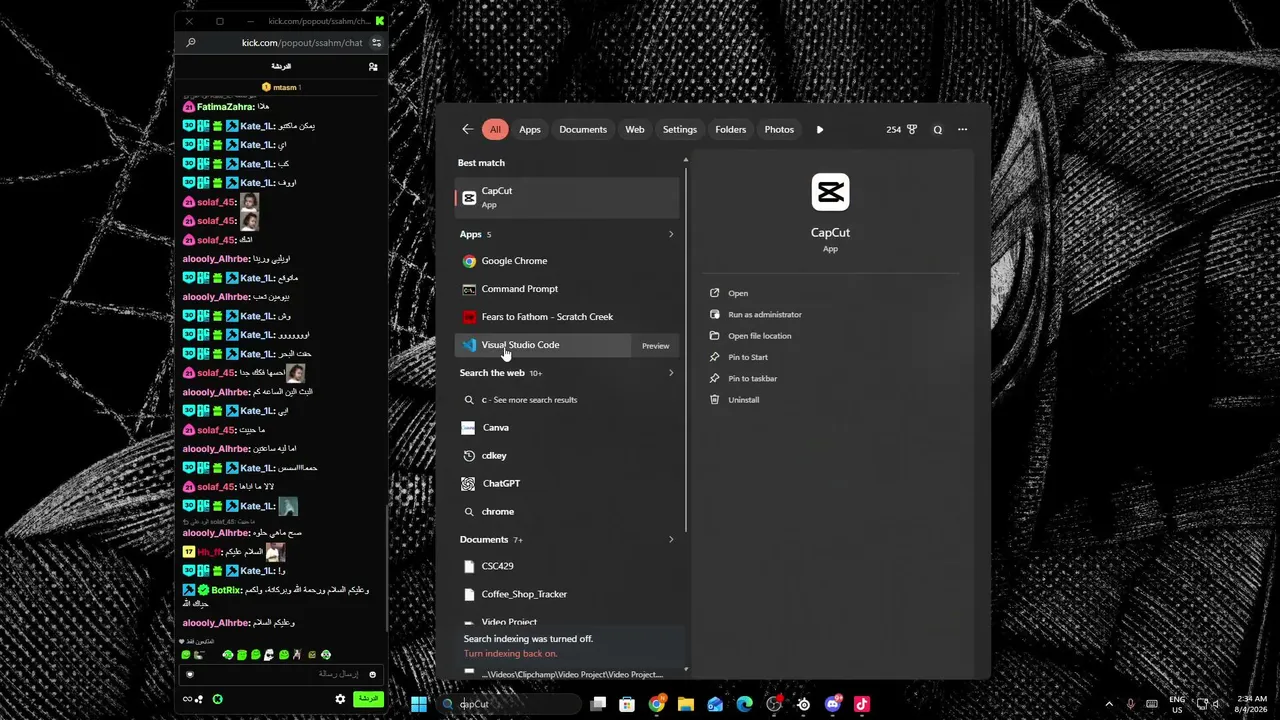The image size is (1280, 720).
Task: Open the CSC429 document
Action: [567, 566]
